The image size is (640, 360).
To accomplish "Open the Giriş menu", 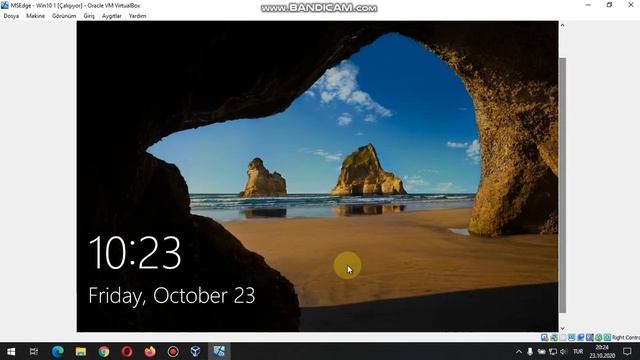I will click(x=89, y=16).
